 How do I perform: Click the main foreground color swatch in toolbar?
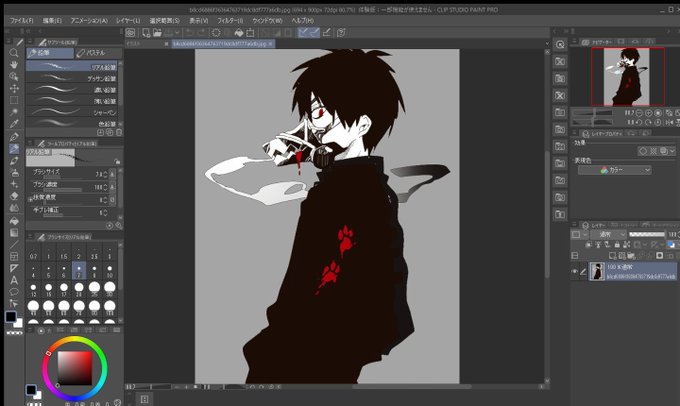pyautogui.click(x=11, y=317)
